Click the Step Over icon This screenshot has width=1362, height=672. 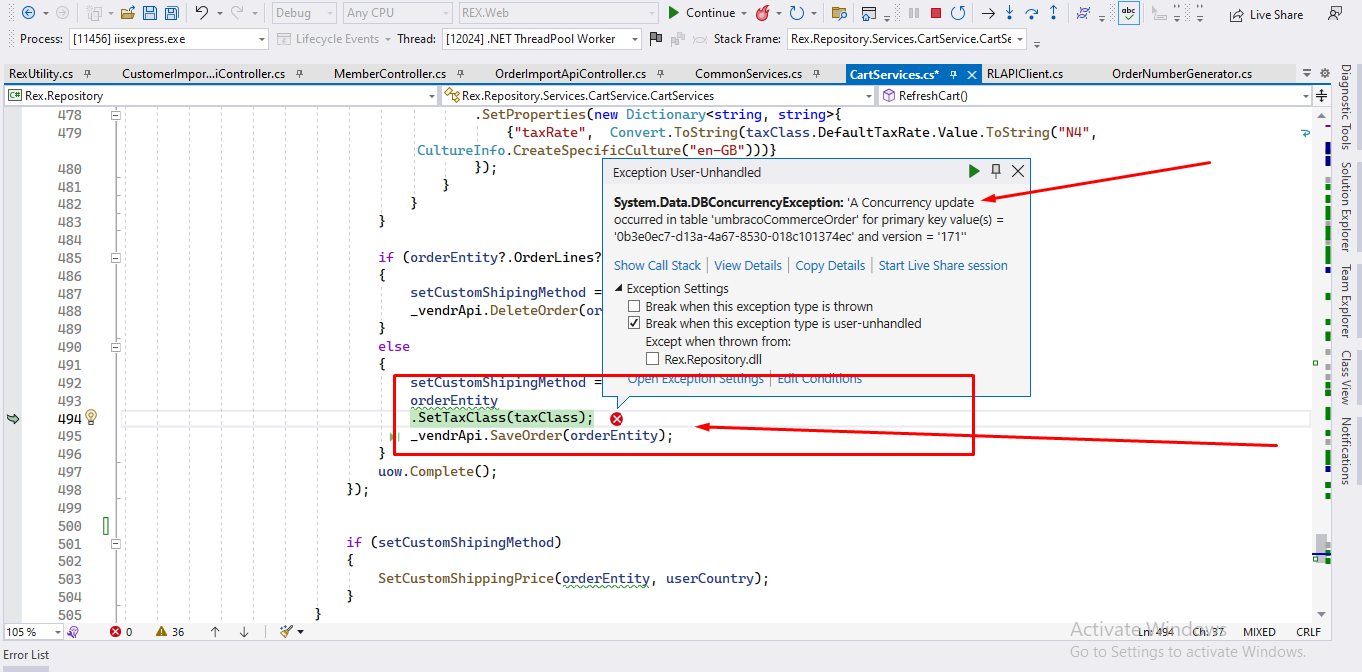pyautogui.click(x=1032, y=13)
